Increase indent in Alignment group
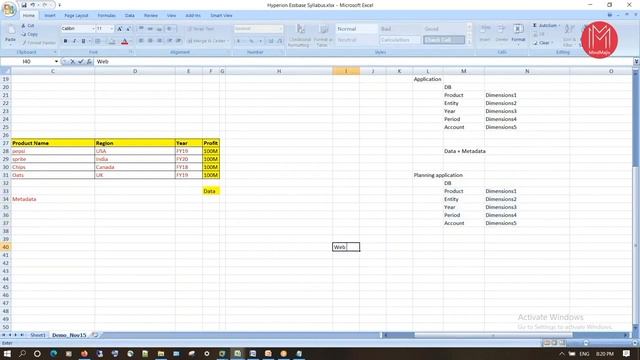This screenshot has height=360, width=640. (x=178, y=41)
